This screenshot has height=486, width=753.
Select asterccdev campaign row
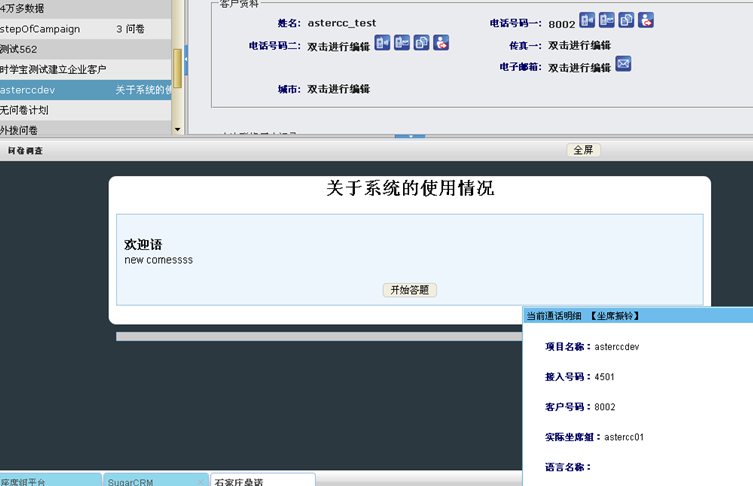tap(85, 90)
